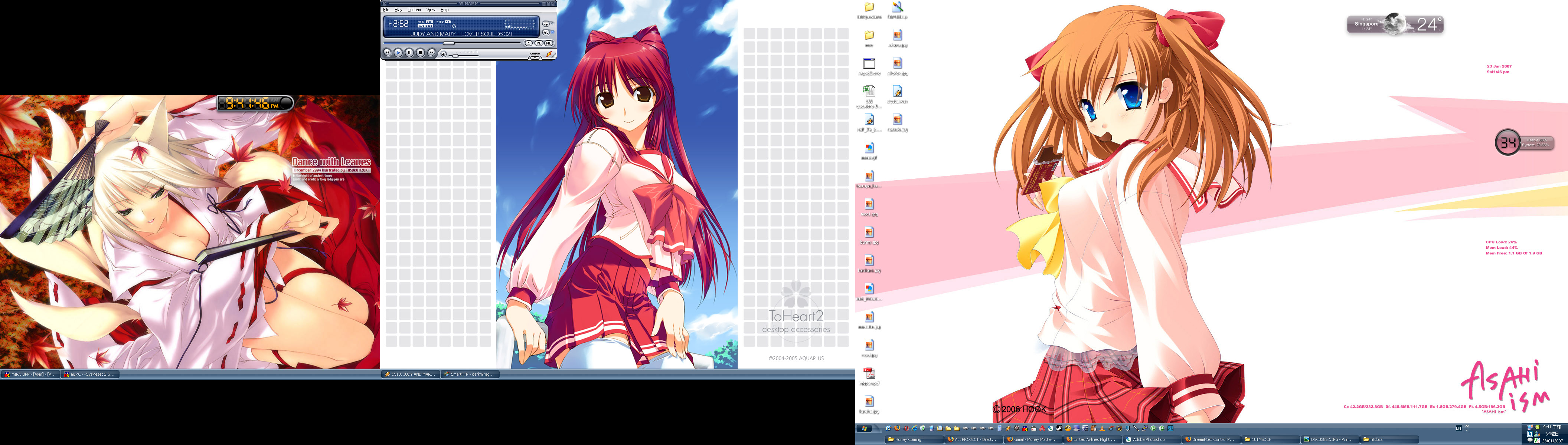Click Winamp's play button
This screenshot has height=445, width=1568.
click(398, 53)
